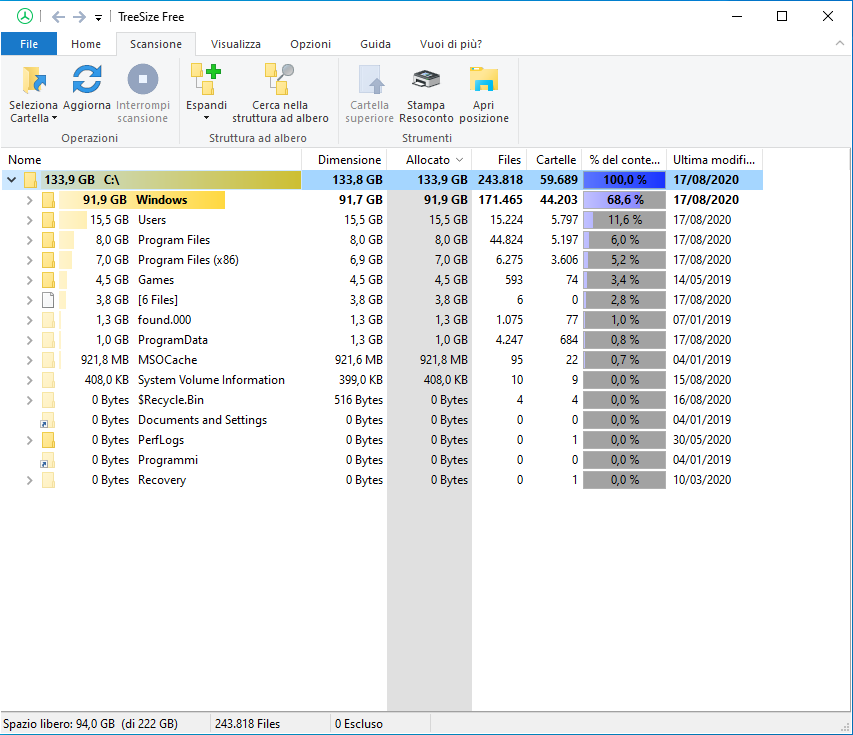
Task: Click the Cartella superiore icon
Action: 372,80
